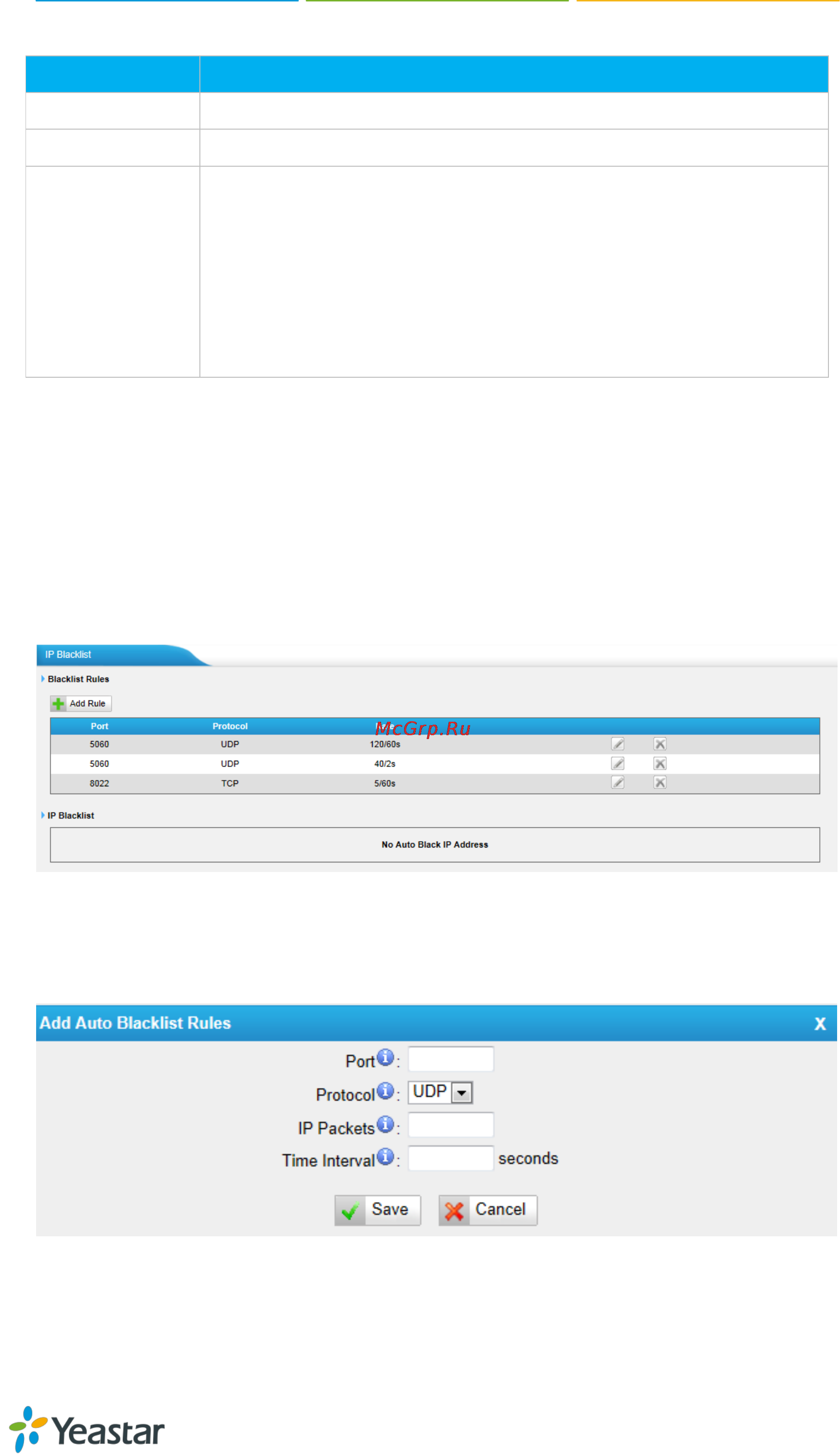Click the Add Rule button

[81, 703]
